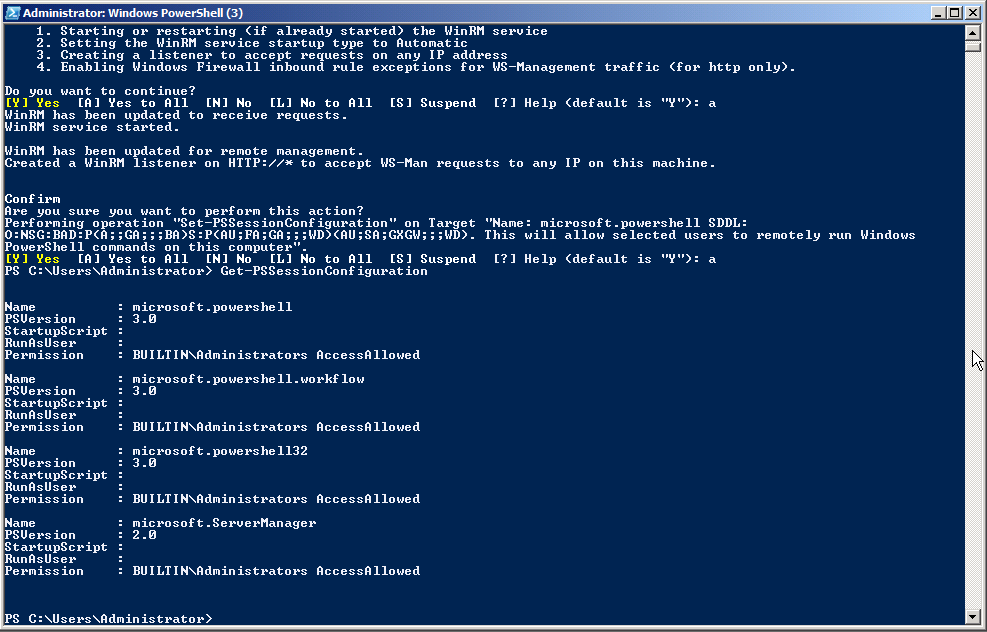This screenshot has height=632, width=987.
Task: Click the window title text "Administrator: Windows PowerShell (3)"
Action: [130, 12]
